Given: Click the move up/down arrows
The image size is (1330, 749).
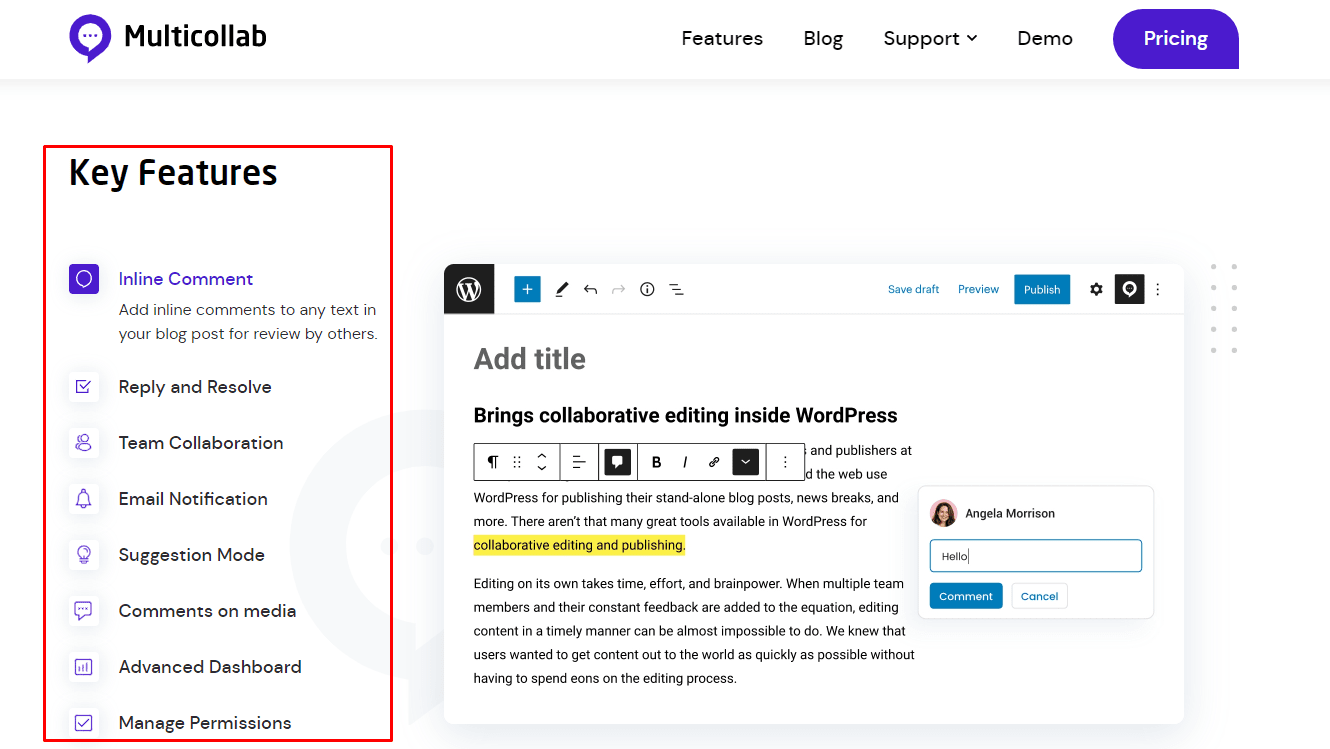Looking at the screenshot, I should click(542, 462).
